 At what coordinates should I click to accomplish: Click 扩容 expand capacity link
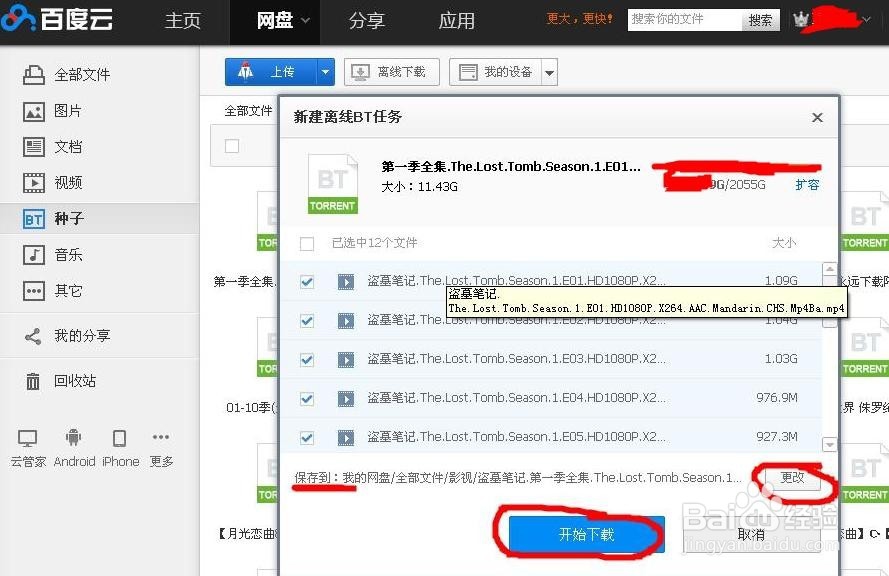pos(807,185)
